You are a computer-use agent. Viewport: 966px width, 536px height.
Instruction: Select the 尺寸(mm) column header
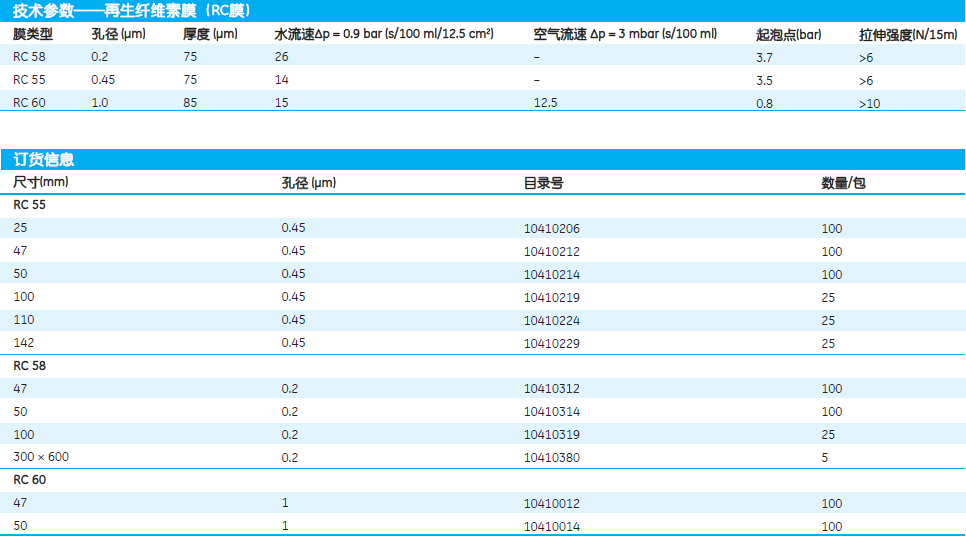41,182
